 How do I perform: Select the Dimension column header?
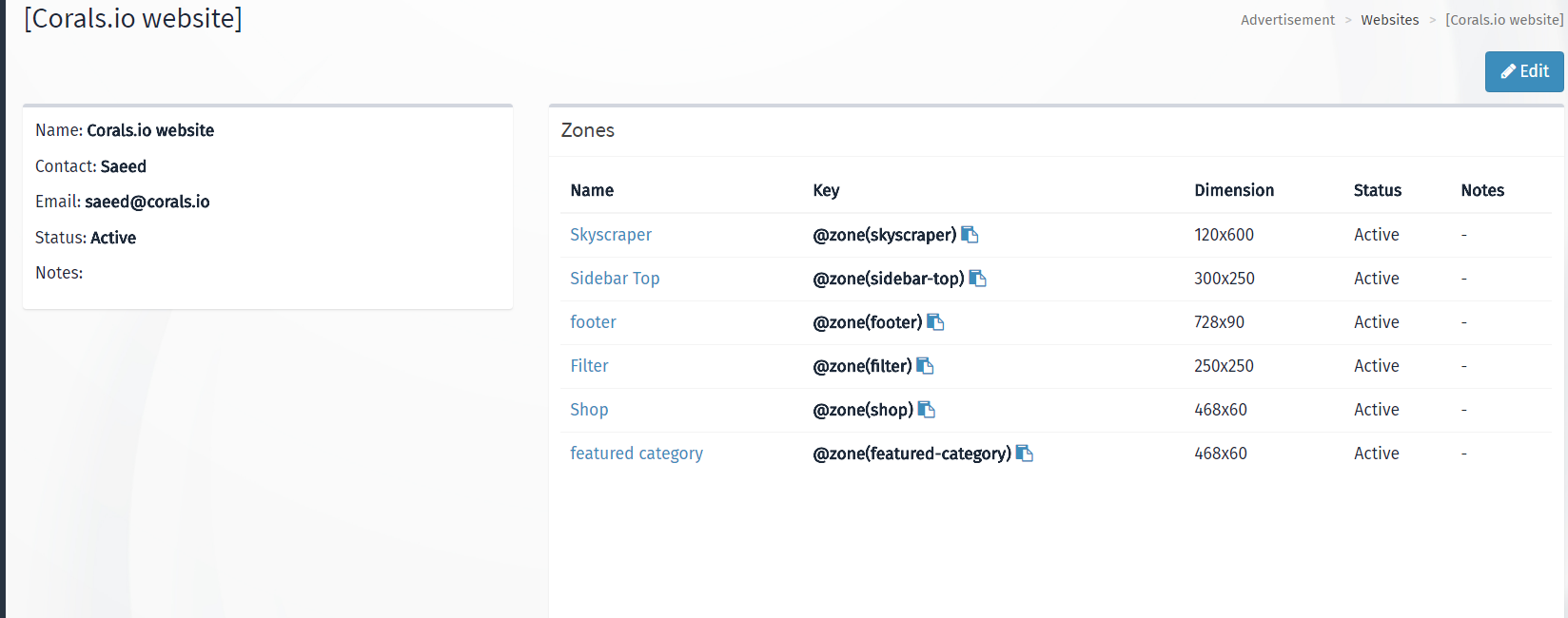coord(1234,190)
